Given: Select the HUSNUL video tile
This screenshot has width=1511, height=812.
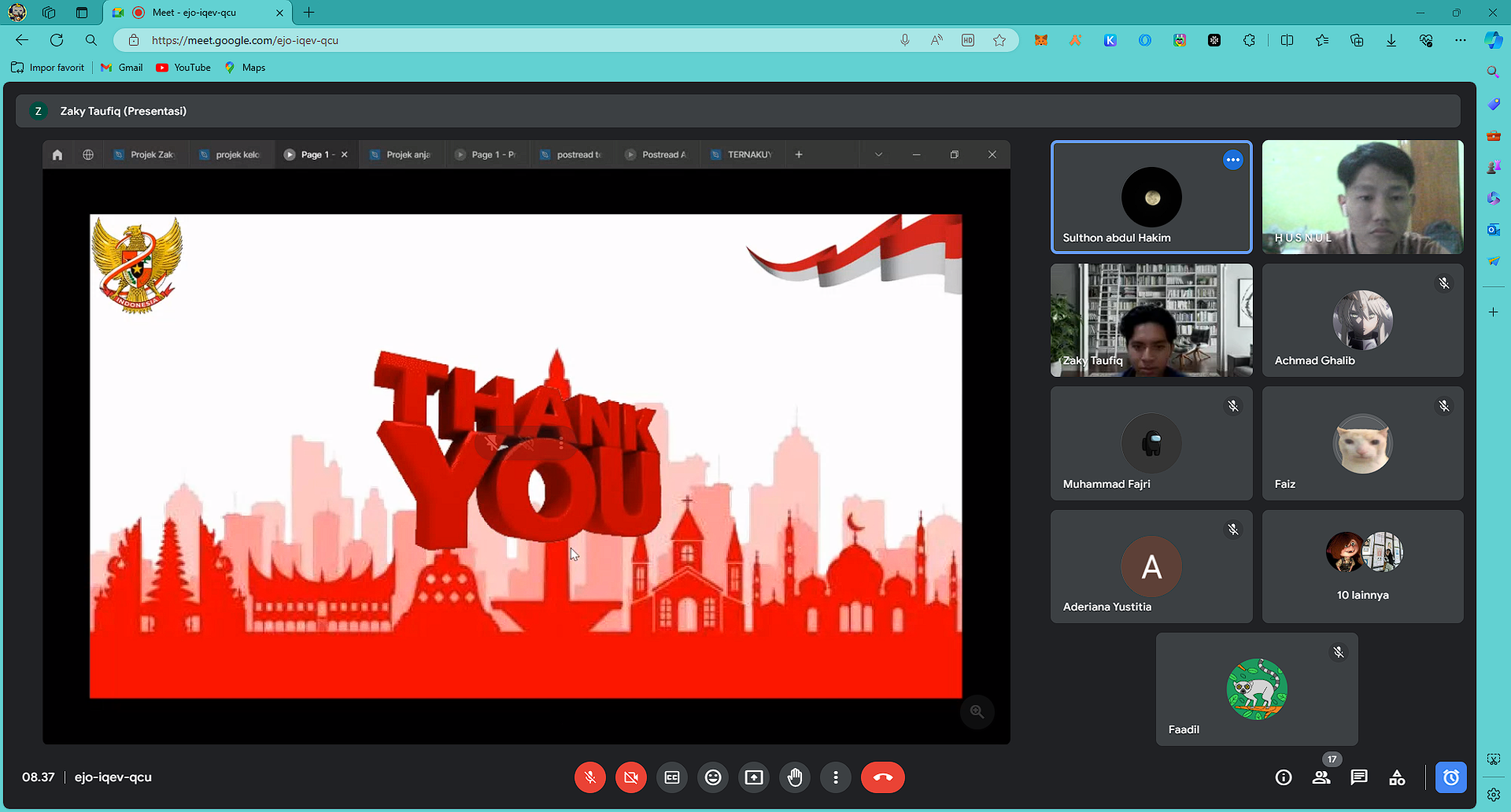Looking at the screenshot, I should pos(1362,197).
